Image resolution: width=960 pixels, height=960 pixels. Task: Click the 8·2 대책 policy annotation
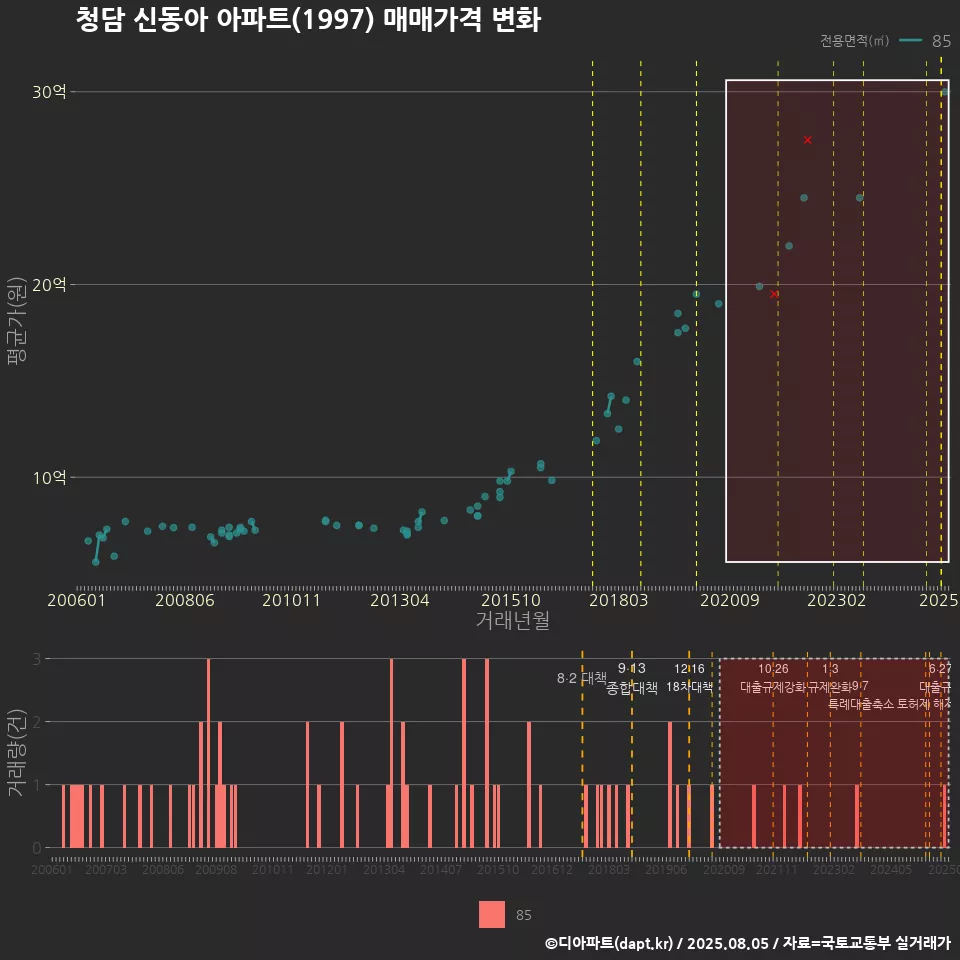[x=582, y=678]
